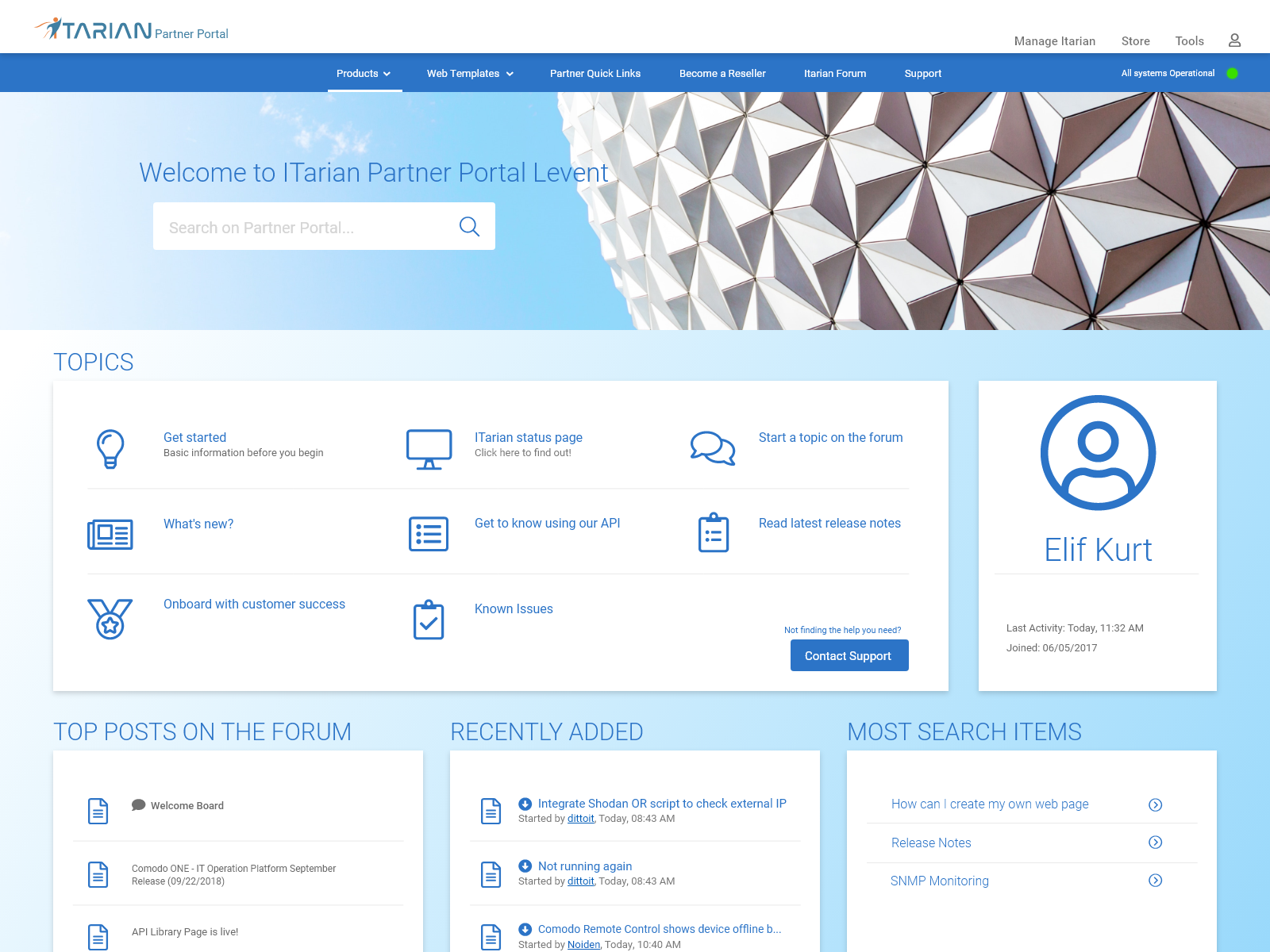The image size is (1270, 952).
Task: Click the Elif Kurt profile avatar
Action: [1098, 452]
